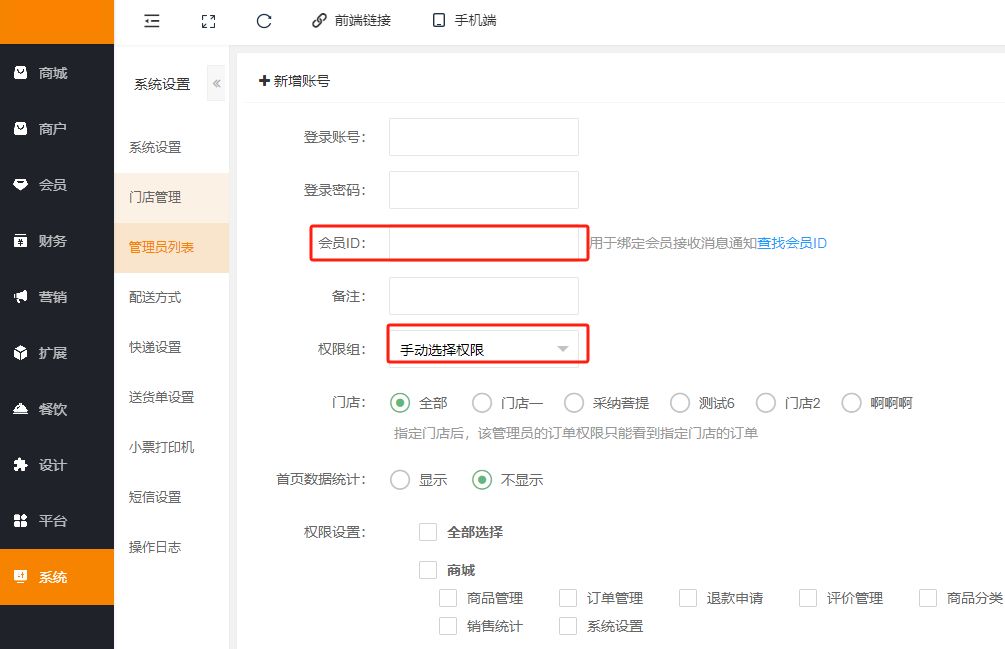Click the 备注 input field
1005x649 pixels.
pos(483,296)
